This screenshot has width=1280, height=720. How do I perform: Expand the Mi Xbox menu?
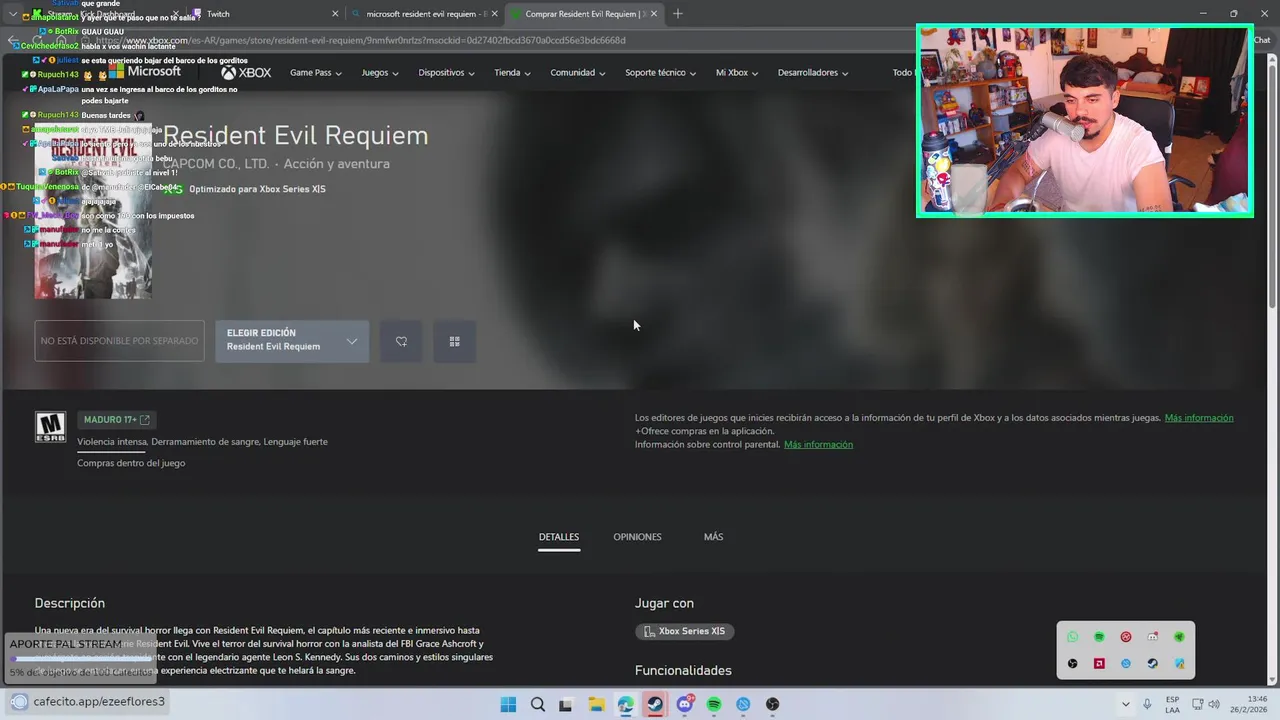737,73
